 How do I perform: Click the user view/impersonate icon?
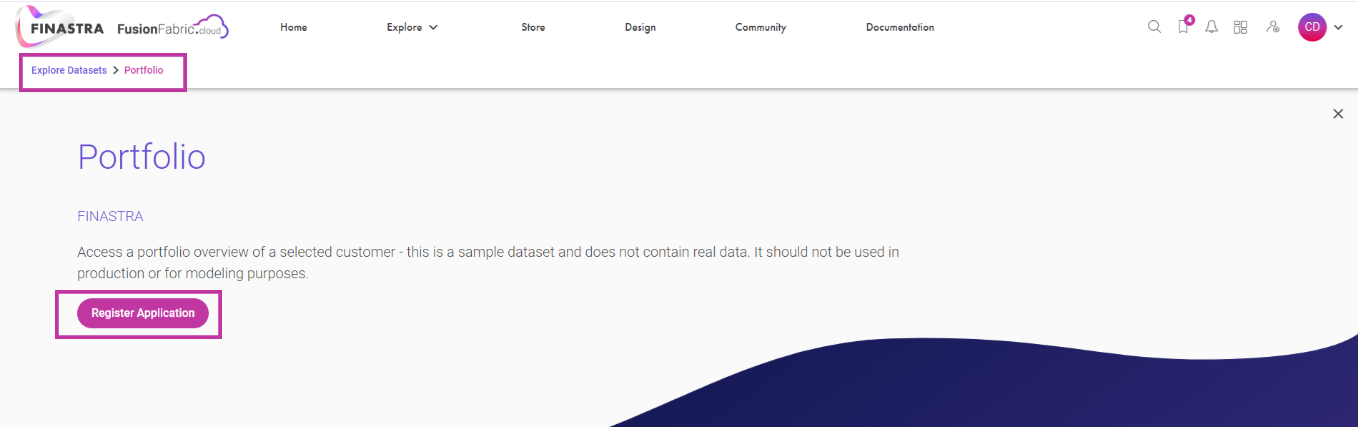[x=1273, y=27]
